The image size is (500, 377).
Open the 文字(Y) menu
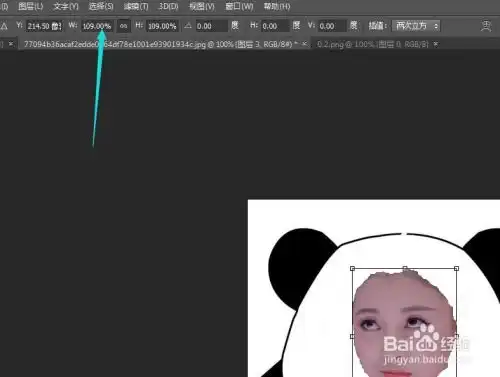click(66, 6)
